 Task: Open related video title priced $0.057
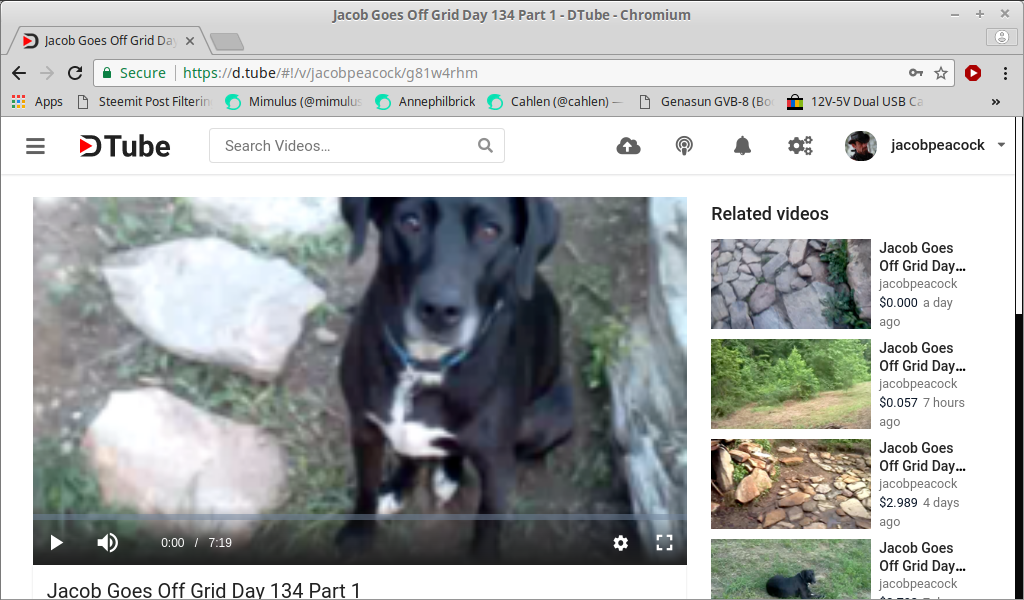pos(921,356)
